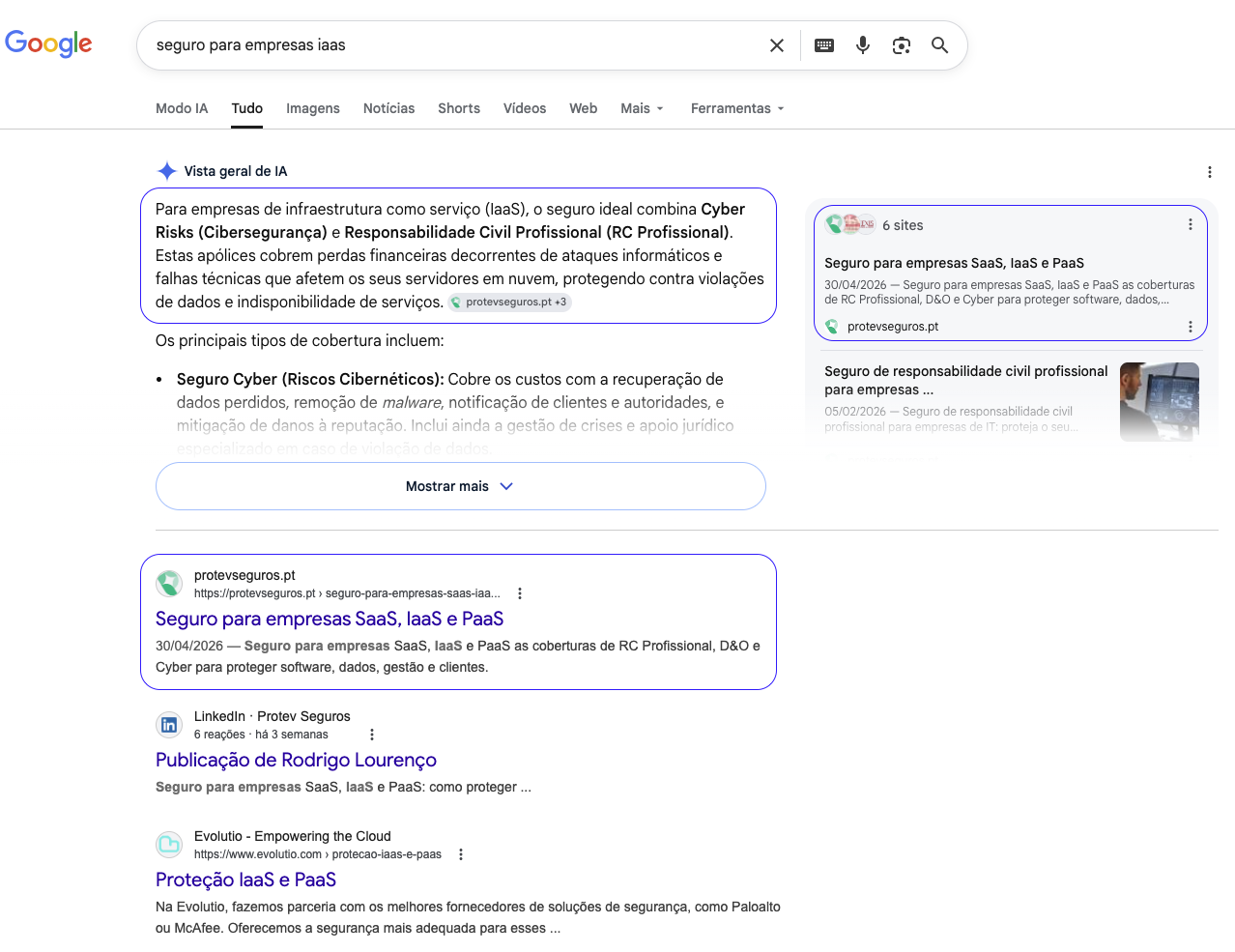Switch to the Imagens tab
This screenshot has width=1235, height=952.
point(313,108)
